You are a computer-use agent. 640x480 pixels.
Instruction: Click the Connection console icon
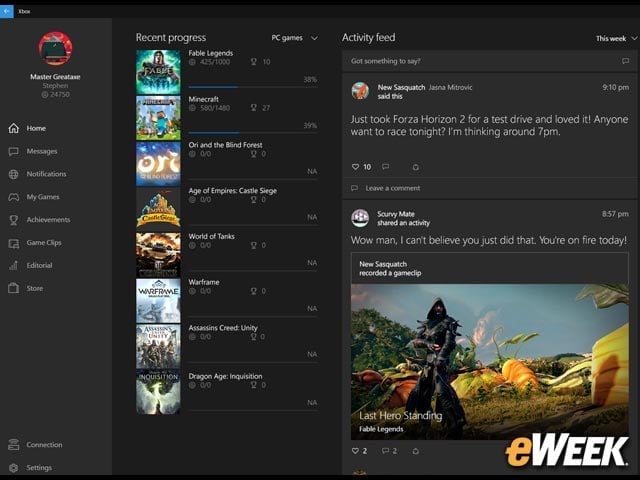(13, 444)
